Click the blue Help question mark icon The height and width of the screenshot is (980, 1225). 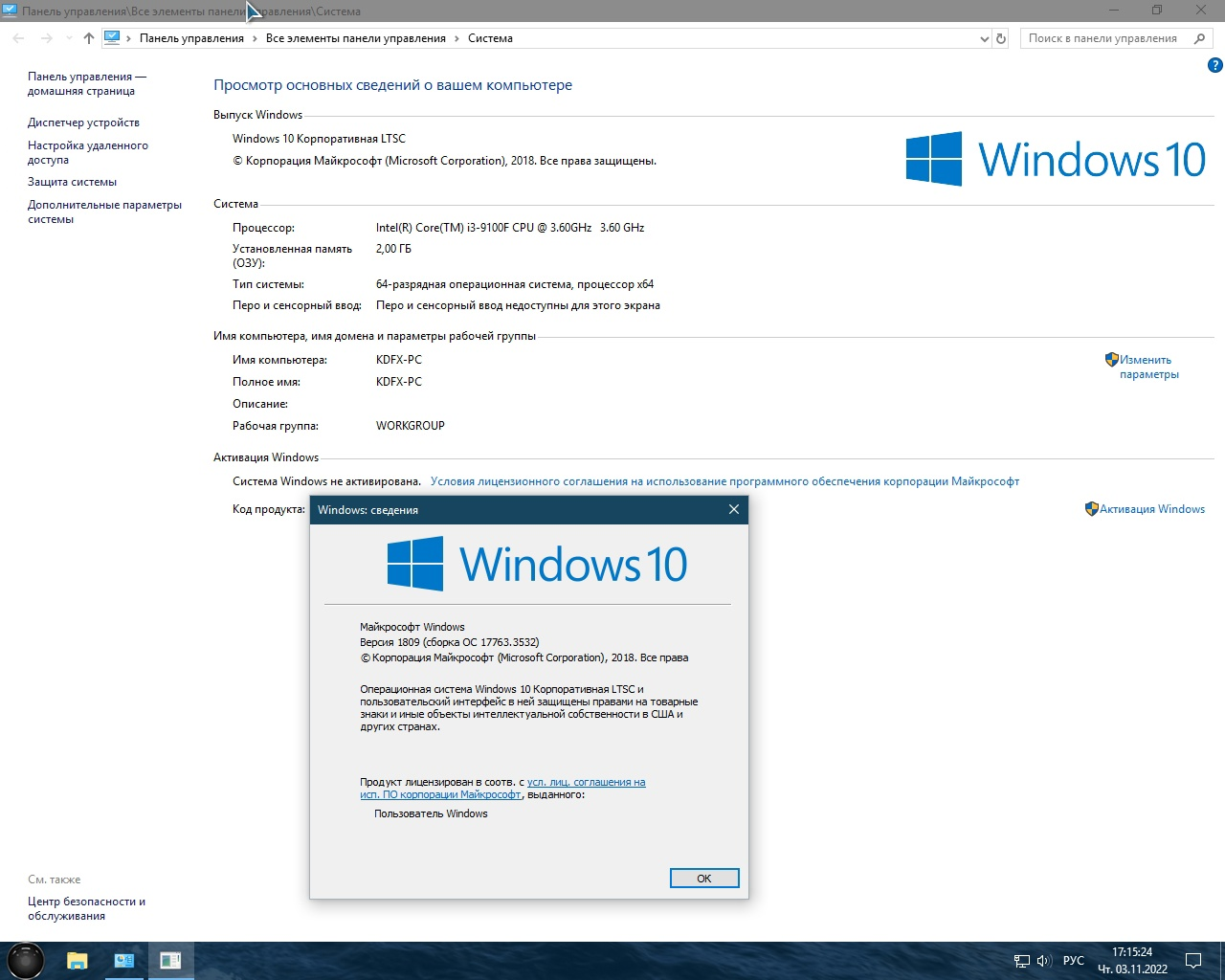(x=1214, y=66)
